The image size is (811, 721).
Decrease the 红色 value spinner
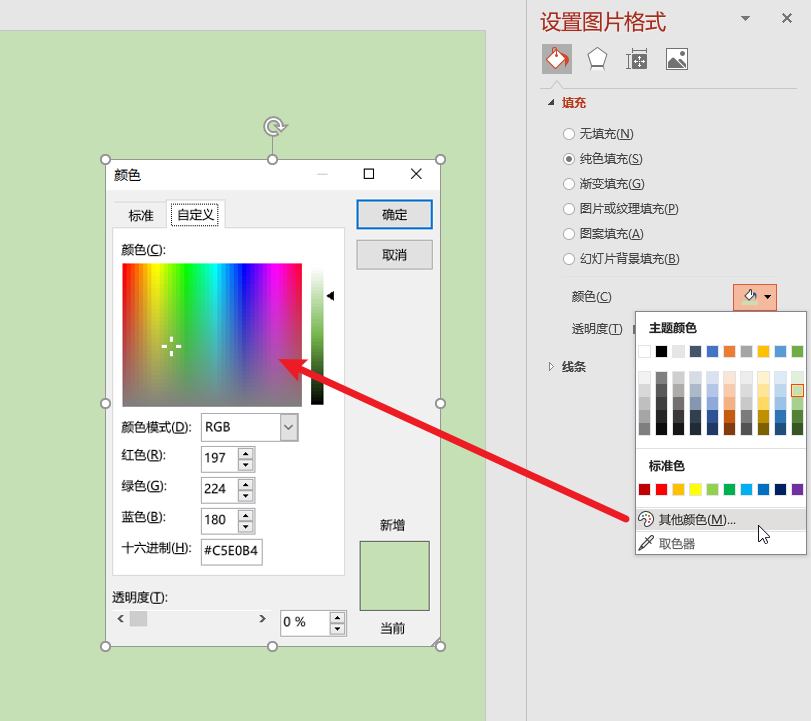coord(246,465)
